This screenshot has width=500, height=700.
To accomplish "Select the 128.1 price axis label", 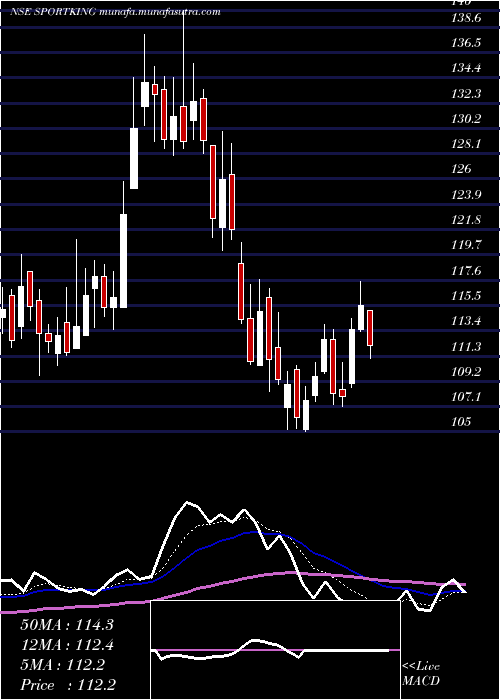I will click(466, 144).
